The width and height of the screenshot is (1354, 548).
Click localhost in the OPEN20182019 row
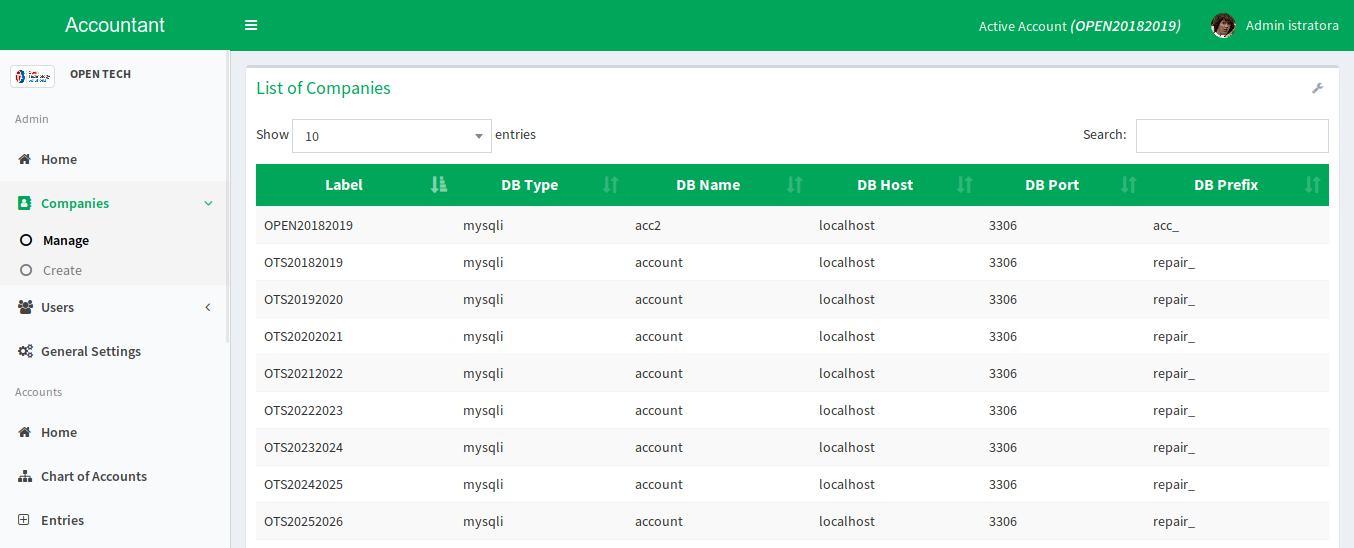[847, 225]
